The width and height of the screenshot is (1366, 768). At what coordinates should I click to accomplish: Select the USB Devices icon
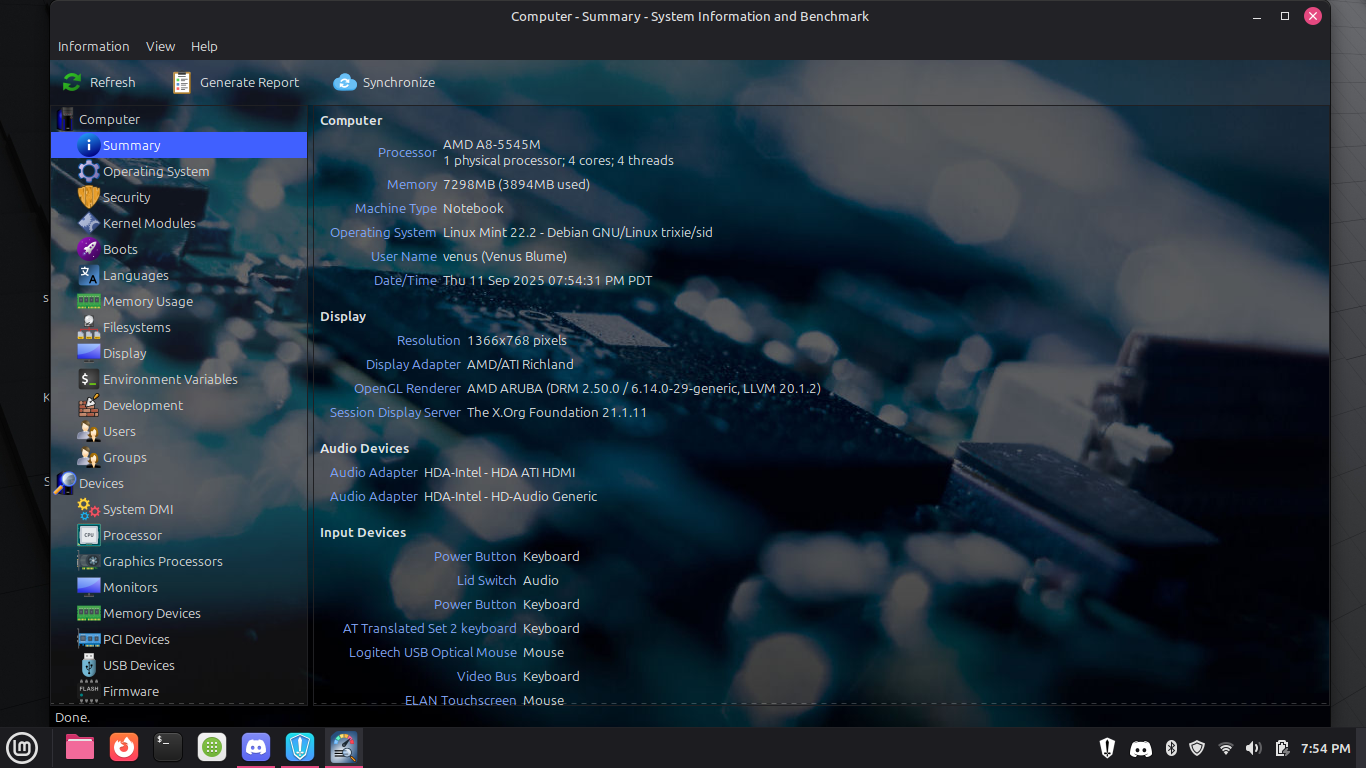pyautogui.click(x=89, y=665)
